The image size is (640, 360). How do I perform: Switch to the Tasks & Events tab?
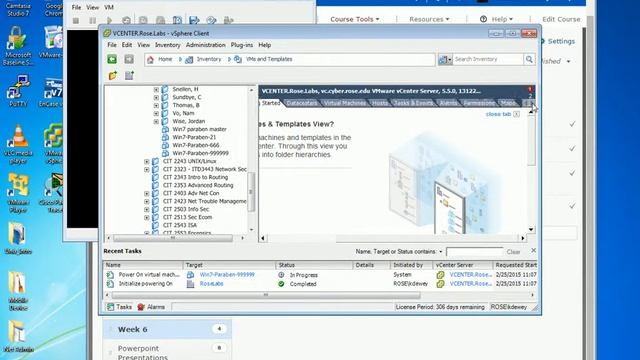[413, 103]
